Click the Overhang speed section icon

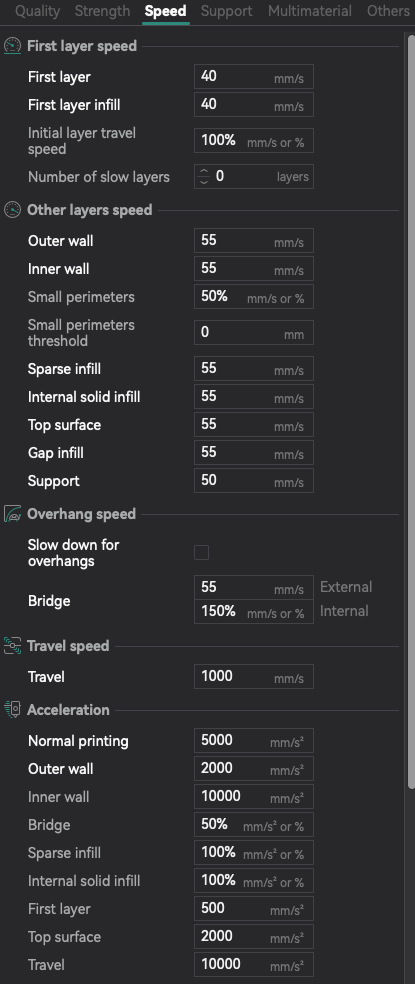coord(13,514)
